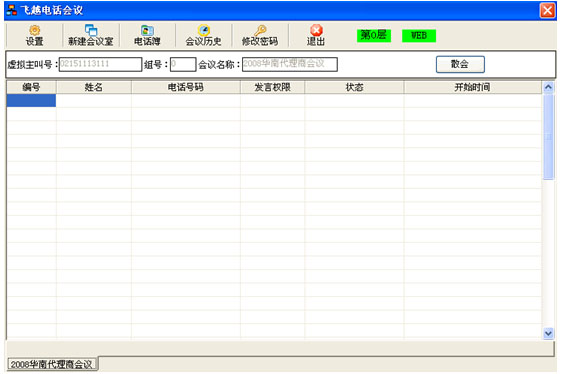The width and height of the screenshot is (566, 374).
Task: Click the 电话号码 column header
Action: 186,87
